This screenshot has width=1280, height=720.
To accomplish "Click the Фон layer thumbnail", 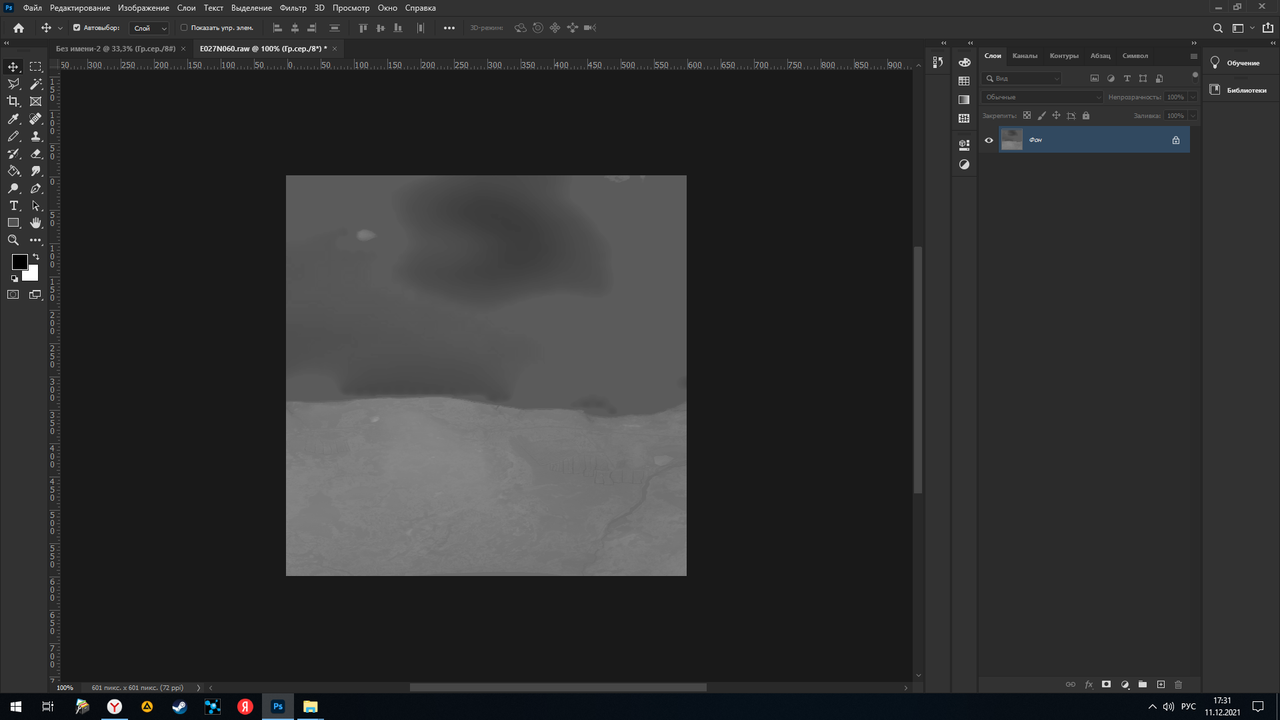I will point(1012,140).
